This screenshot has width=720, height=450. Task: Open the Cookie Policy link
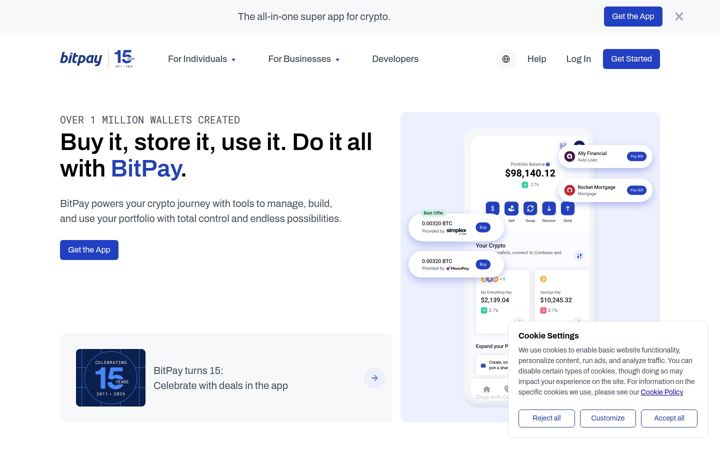662,392
